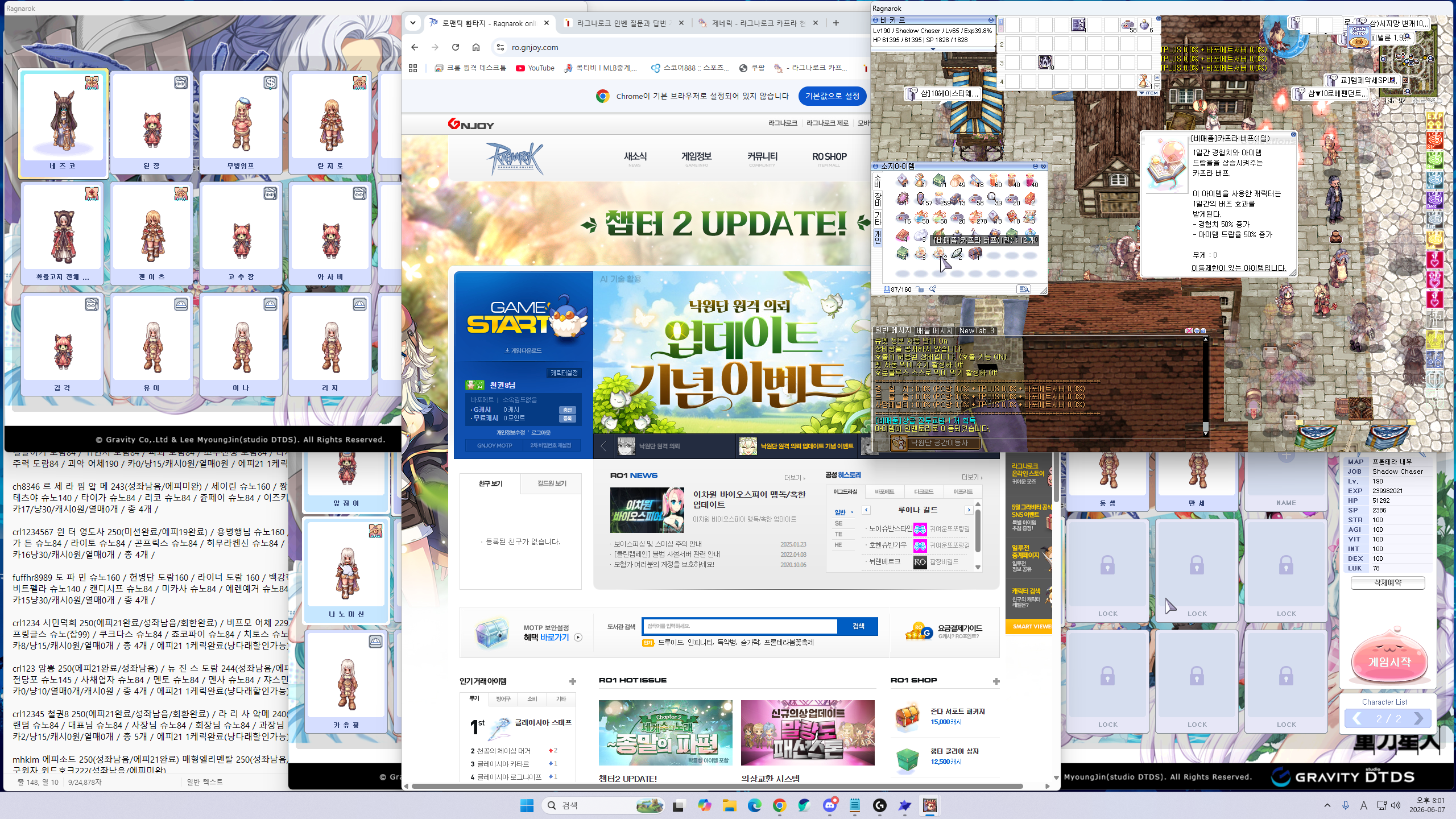Click the Vit buff status icon
Screen dimensions: 1456x819
coord(1434,180)
